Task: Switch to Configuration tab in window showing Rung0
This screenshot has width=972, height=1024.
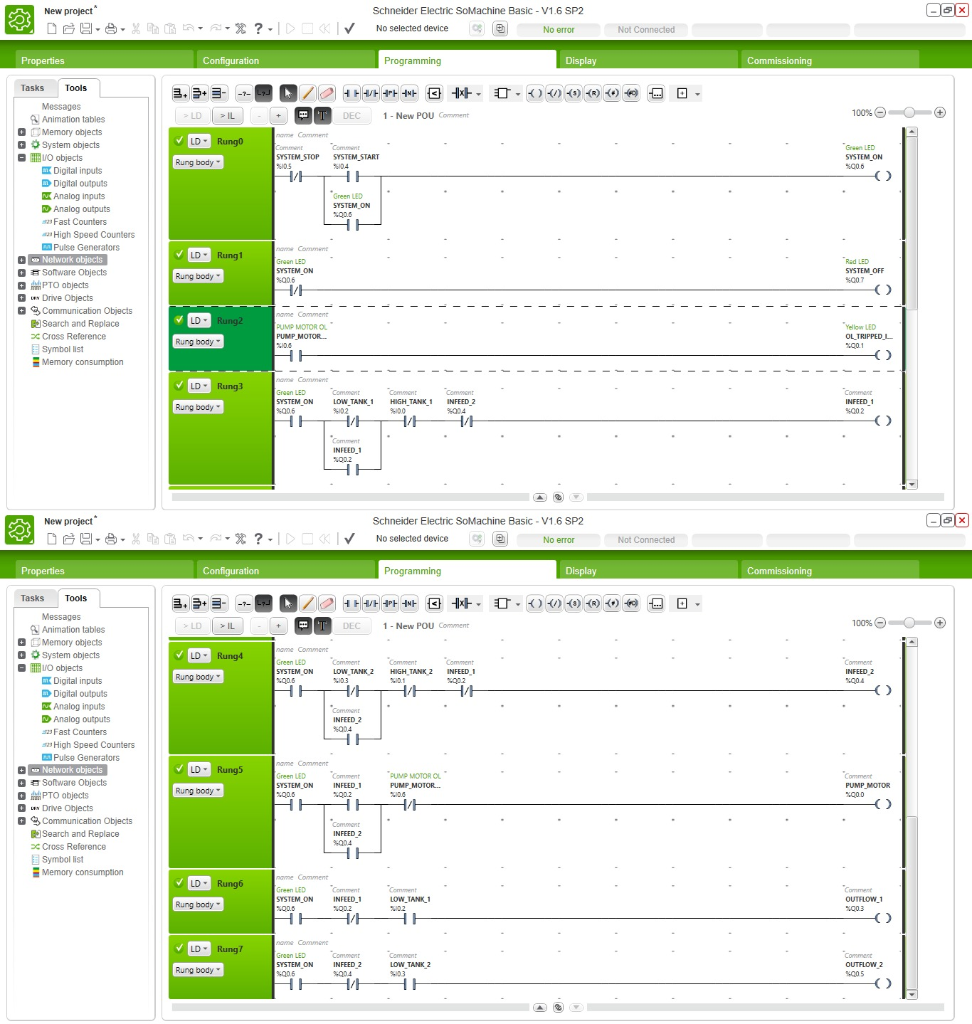Action: tap(231, 61)
